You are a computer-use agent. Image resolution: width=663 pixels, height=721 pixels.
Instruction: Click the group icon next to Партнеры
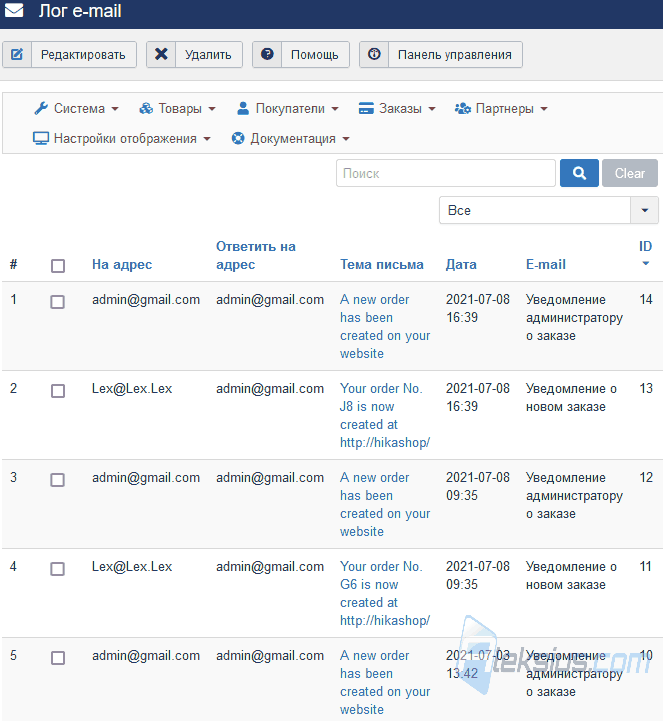pos(463,109)
